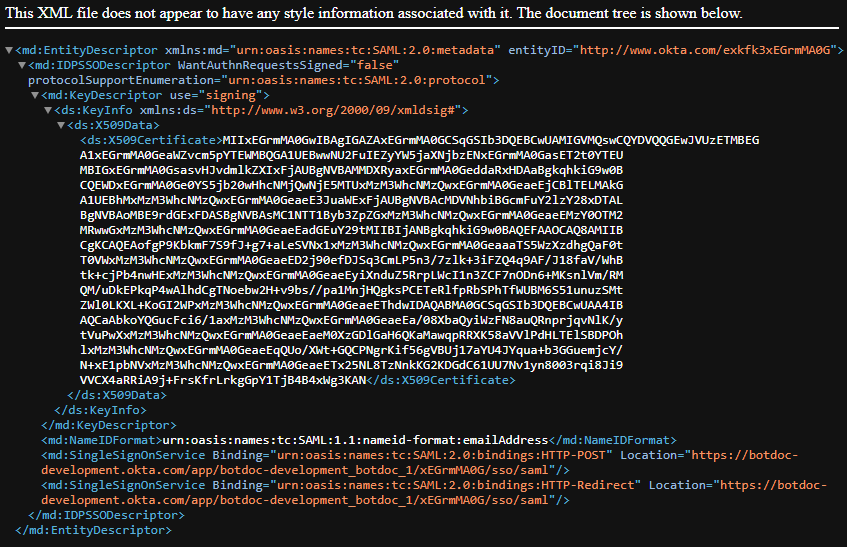Click the WantAuthnRequestsSigned "false" value
Screen dimensions: 847x547
(x=374, y=65)
